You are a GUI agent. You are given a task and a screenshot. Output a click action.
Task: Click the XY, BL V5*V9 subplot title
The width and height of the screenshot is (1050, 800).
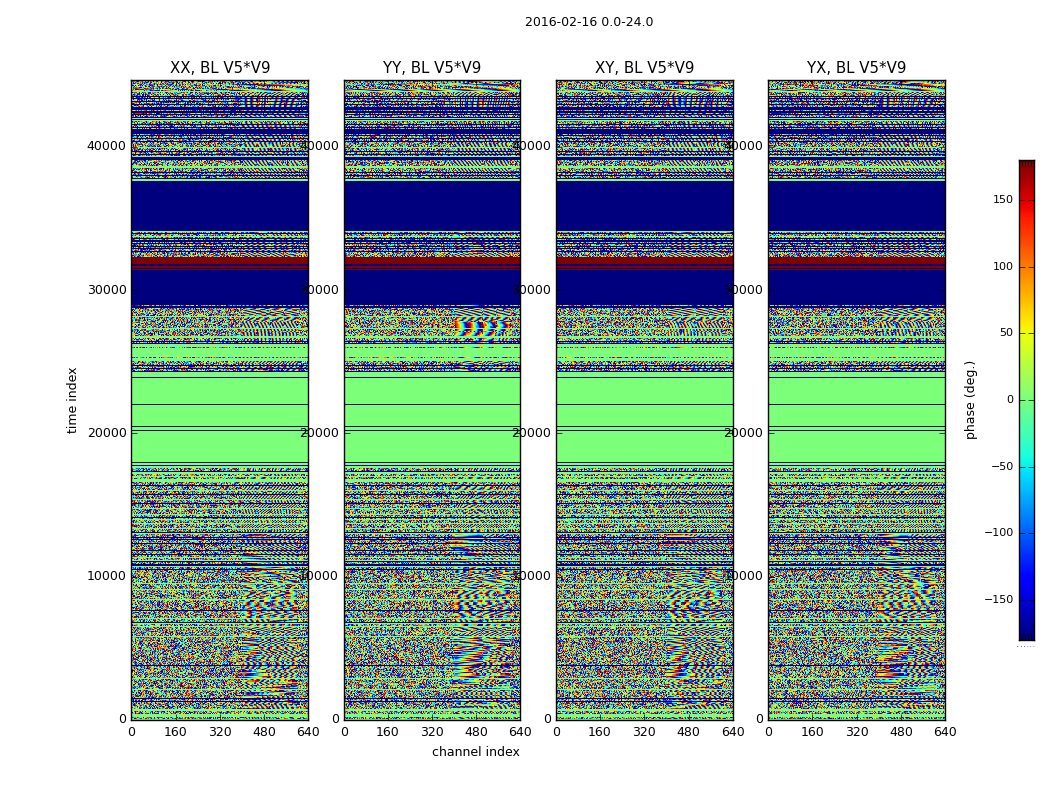coord(644,68)
